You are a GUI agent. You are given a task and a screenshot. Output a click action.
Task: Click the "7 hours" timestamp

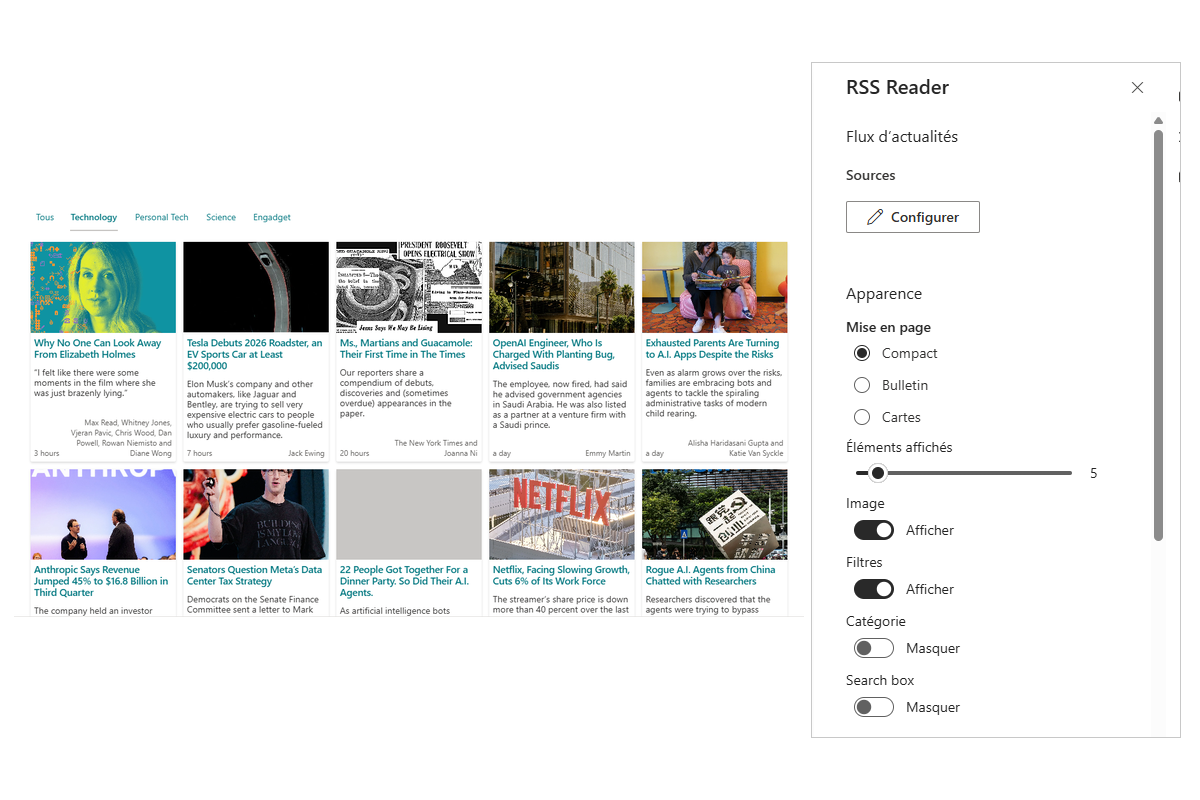[199, 453]
